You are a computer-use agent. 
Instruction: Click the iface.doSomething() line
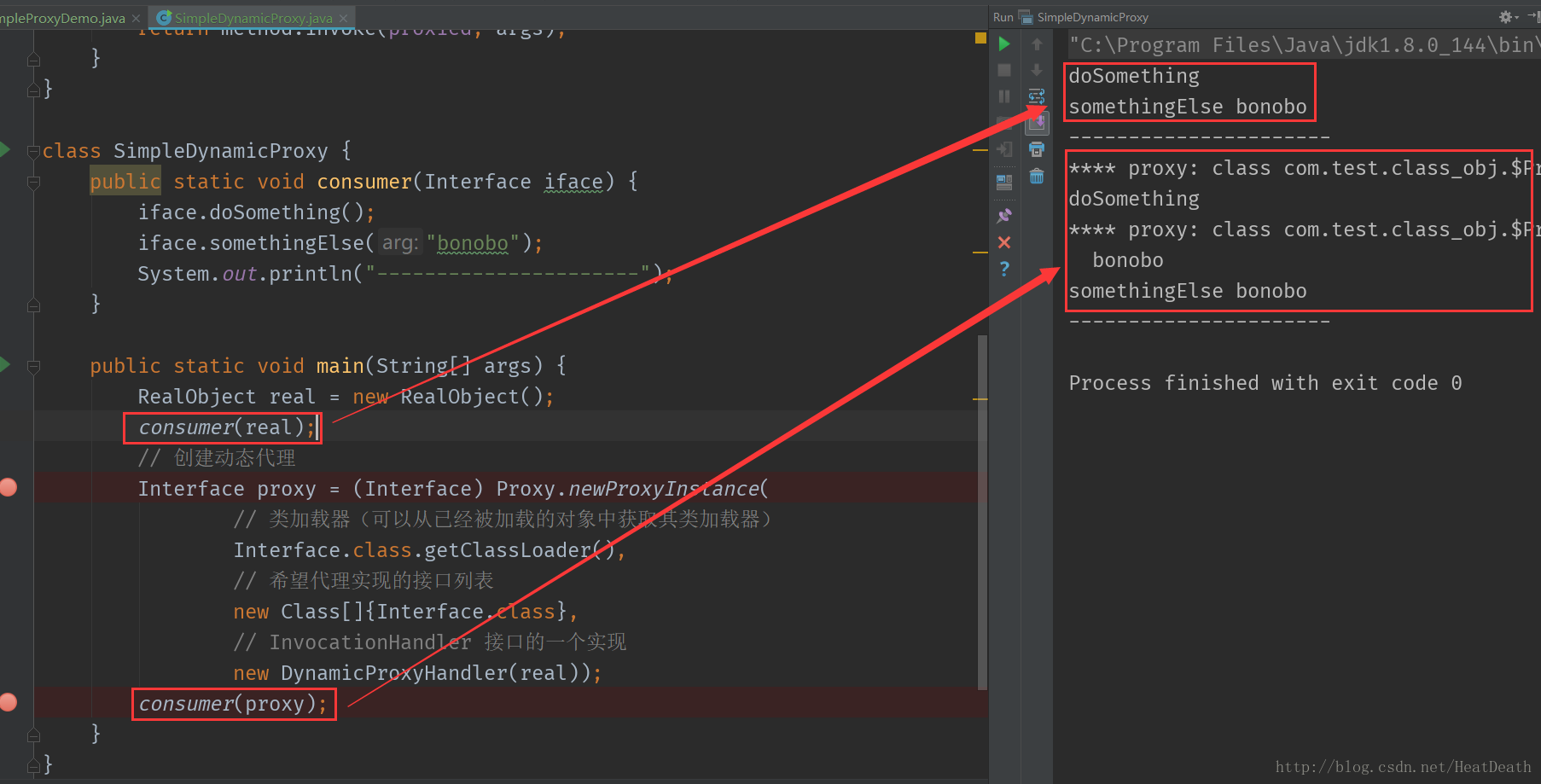click(x=256, y=212)
